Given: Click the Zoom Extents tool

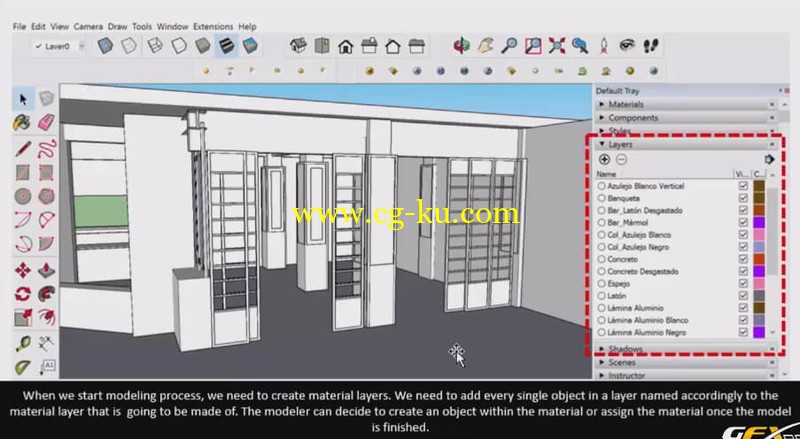Looking at the screenshot, I should [x=557, y=46].
